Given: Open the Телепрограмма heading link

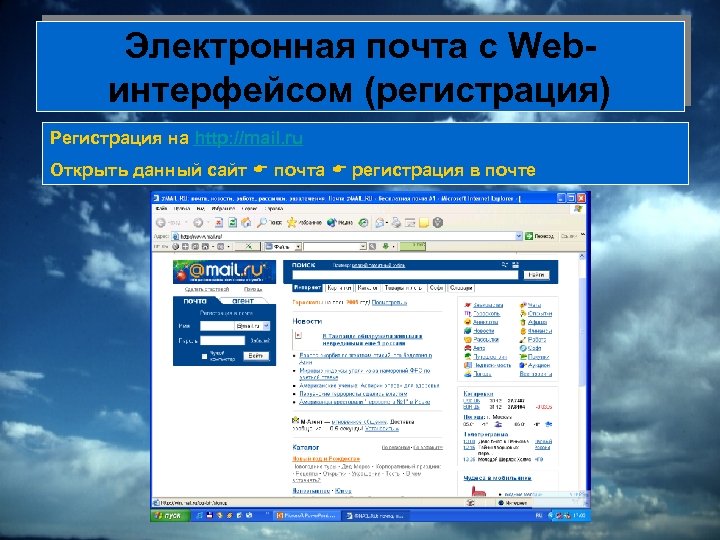Looking at the screenshot, I should [486, 434].
